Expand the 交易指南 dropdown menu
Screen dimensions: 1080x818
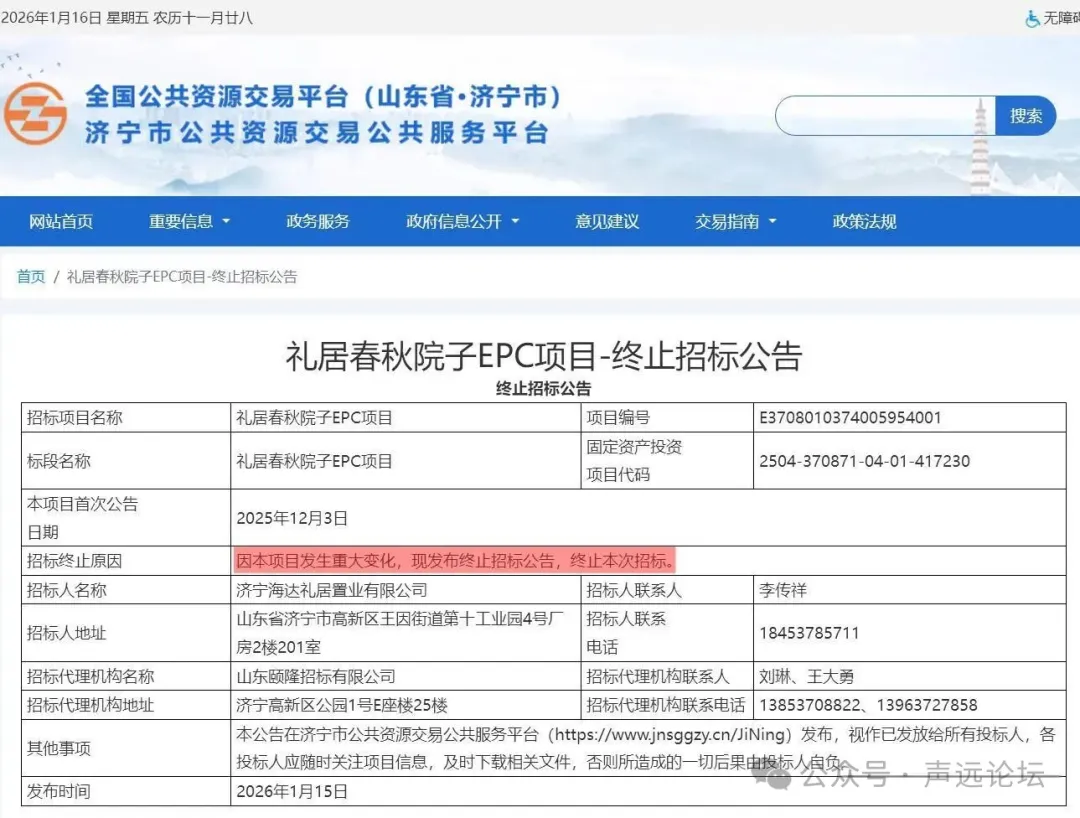735,221
